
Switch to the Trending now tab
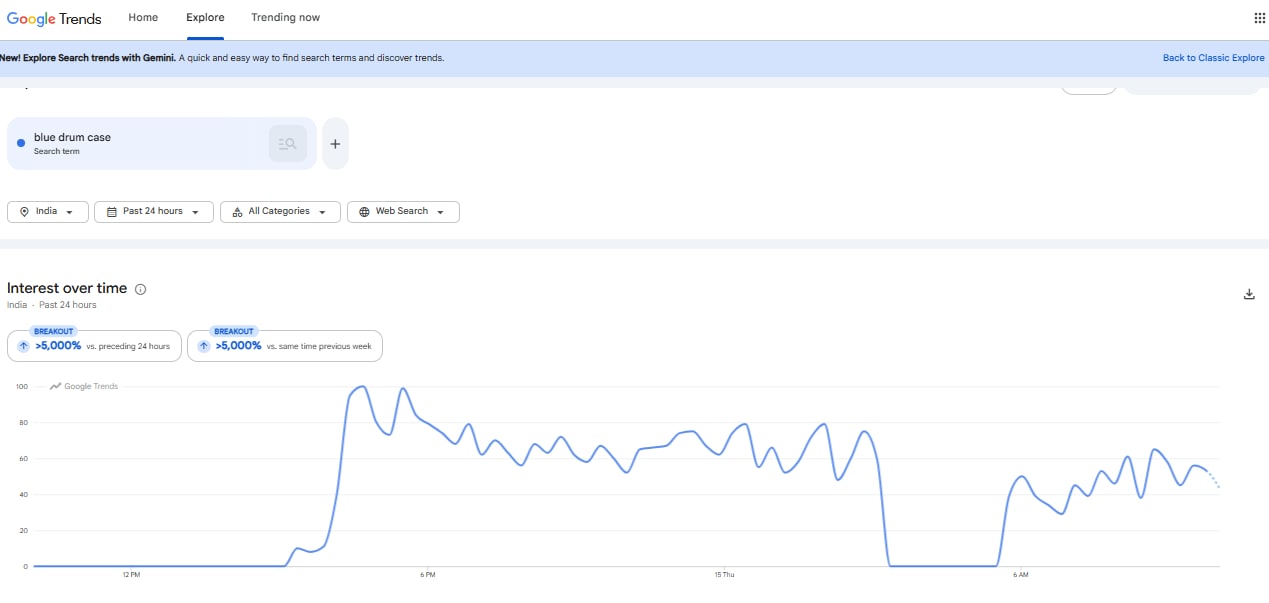pyautogui.click(x=285, y=18)
